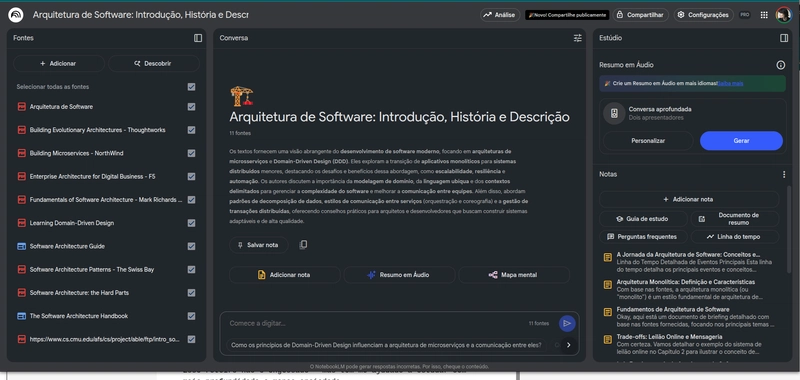The image size is (800, 380).
Task: Click the Resumo em Áudio info icon
Action: (x=781, y=65)
